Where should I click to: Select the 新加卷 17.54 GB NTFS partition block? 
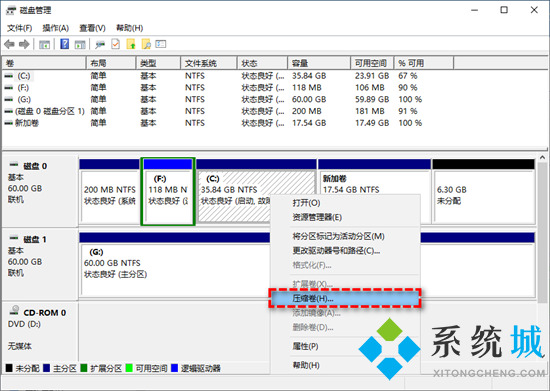click(x=375, y=191)
